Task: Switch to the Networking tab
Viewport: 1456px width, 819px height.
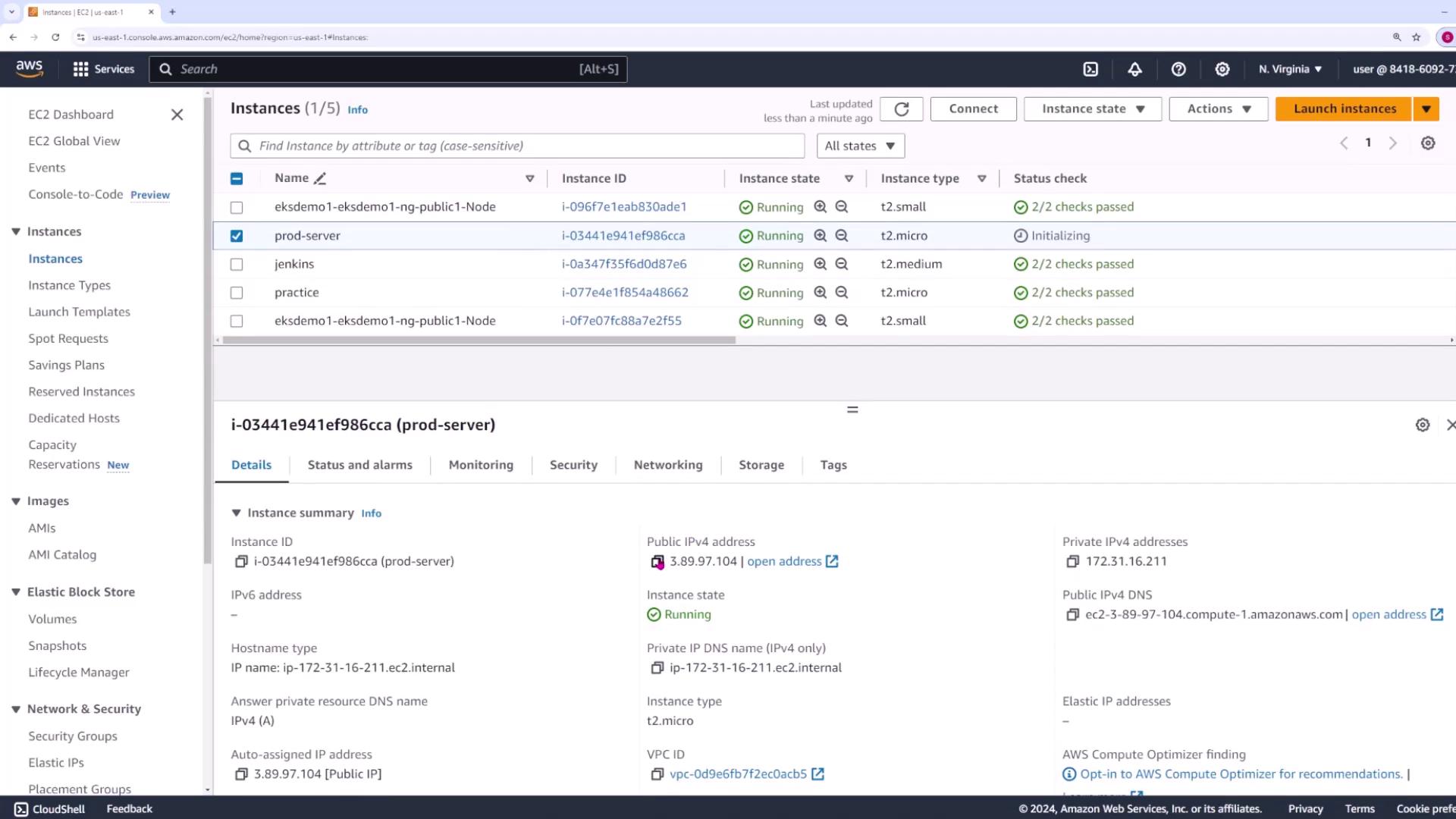Action: [x=667, y=465]
